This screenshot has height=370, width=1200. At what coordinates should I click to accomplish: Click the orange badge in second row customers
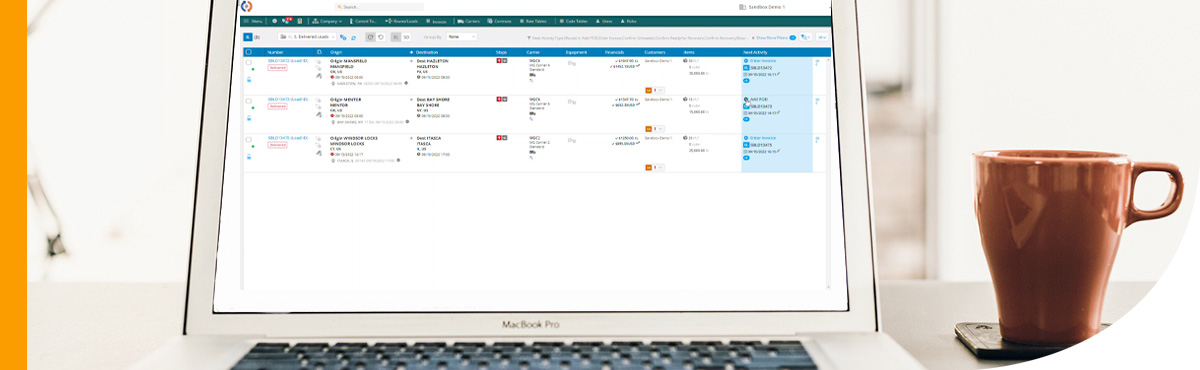pyautogui.click(x=648, y=128)
